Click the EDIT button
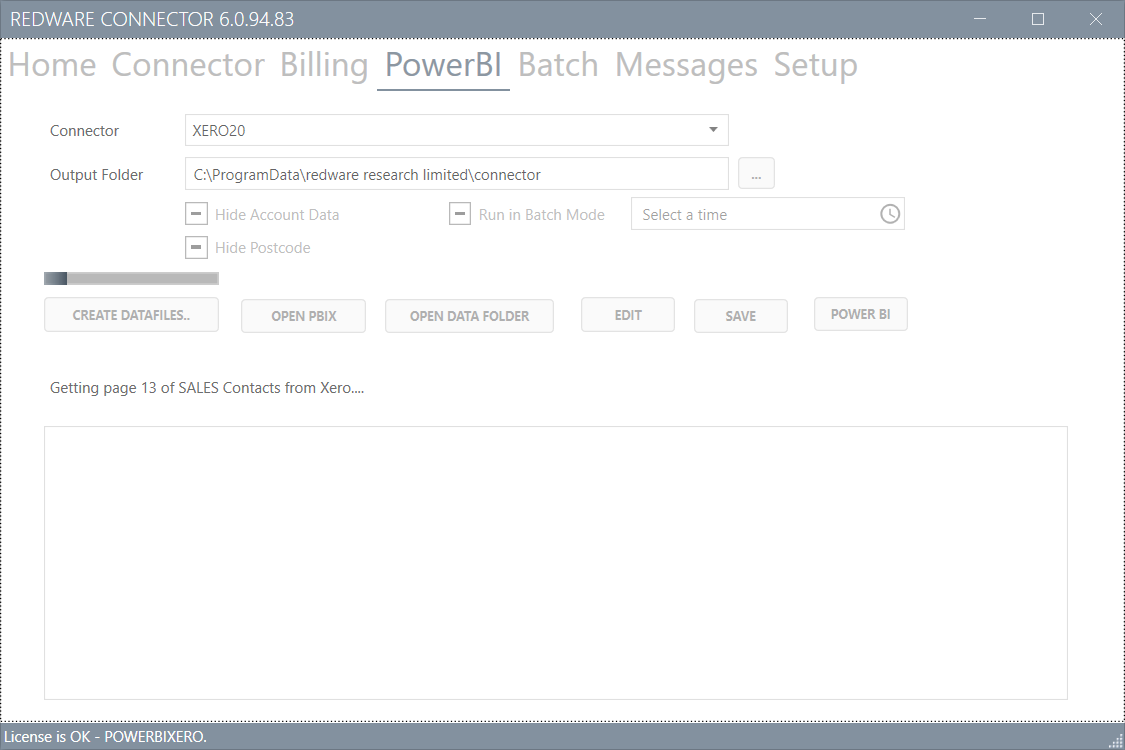 [628, 315]
